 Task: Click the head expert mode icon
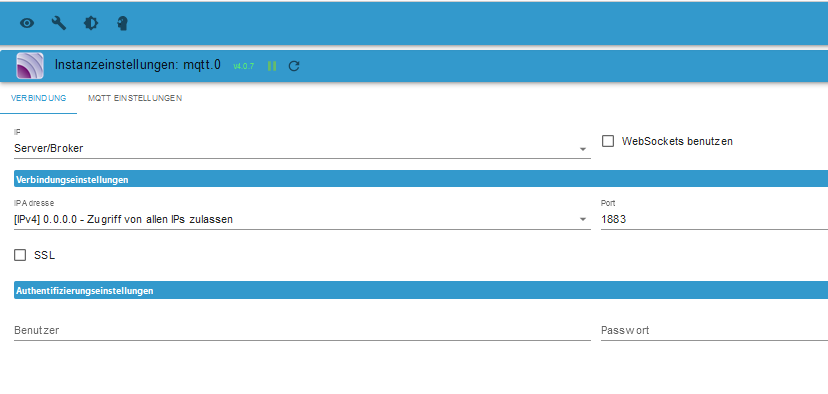pyautogui.click(x=123, y=23)
